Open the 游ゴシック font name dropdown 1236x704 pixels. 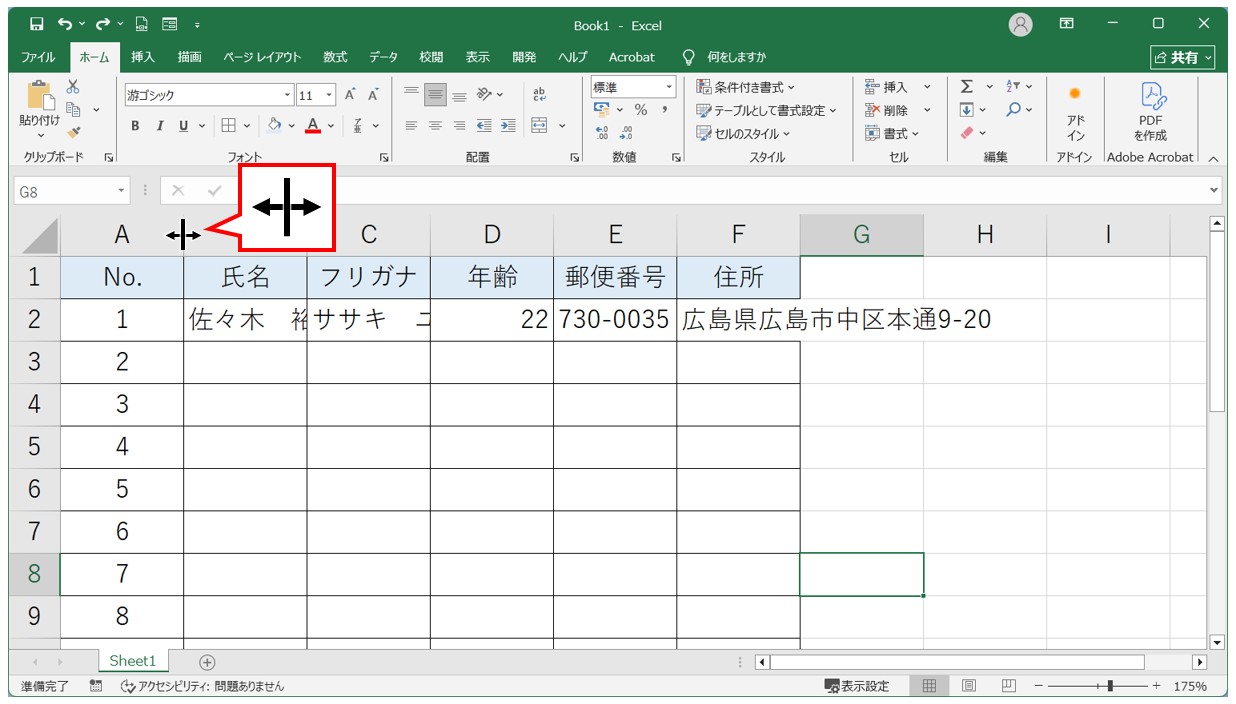point(288,96)
